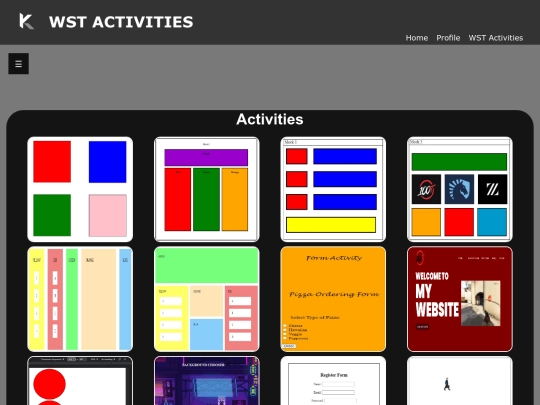Open the four colored squares activity thumbnail

click(80, 189)
